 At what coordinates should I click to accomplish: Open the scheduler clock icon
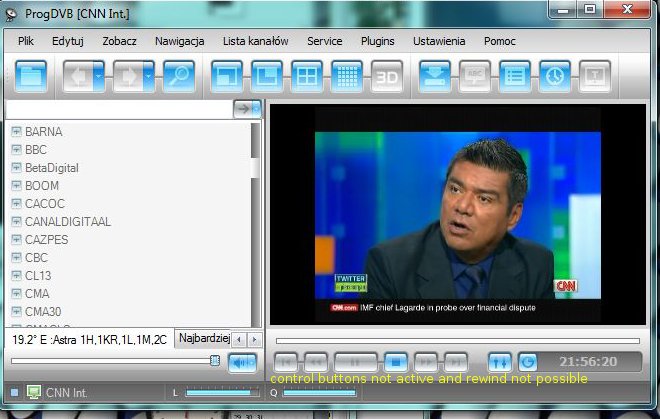[x=555, y=76]
